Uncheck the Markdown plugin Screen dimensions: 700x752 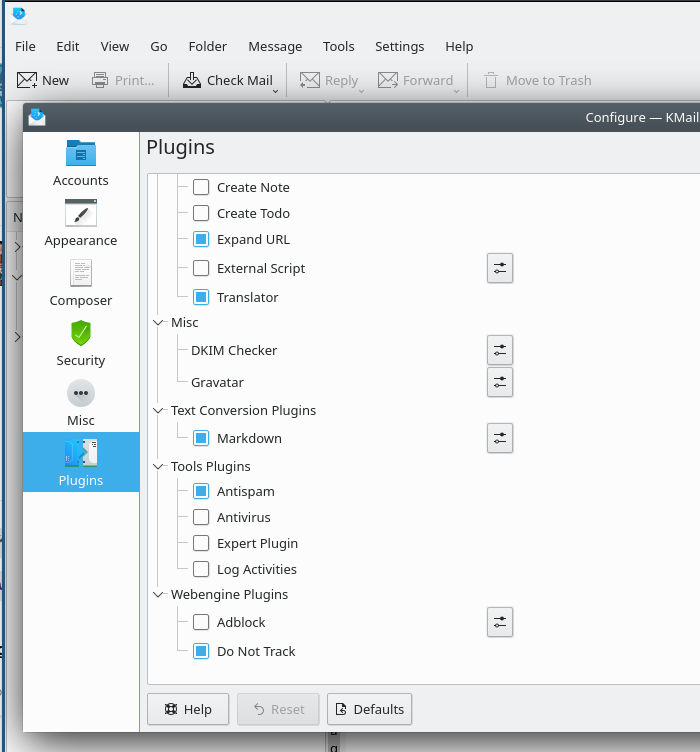[201, 438]
